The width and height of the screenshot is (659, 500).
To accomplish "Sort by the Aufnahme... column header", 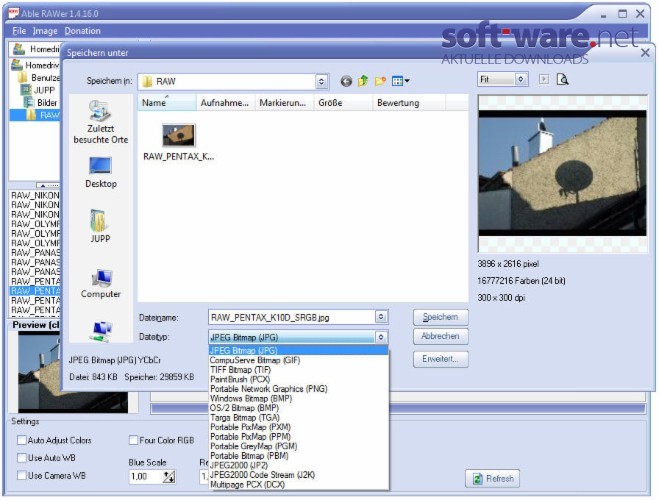I will pyautogui.click(x=226, y=103).
